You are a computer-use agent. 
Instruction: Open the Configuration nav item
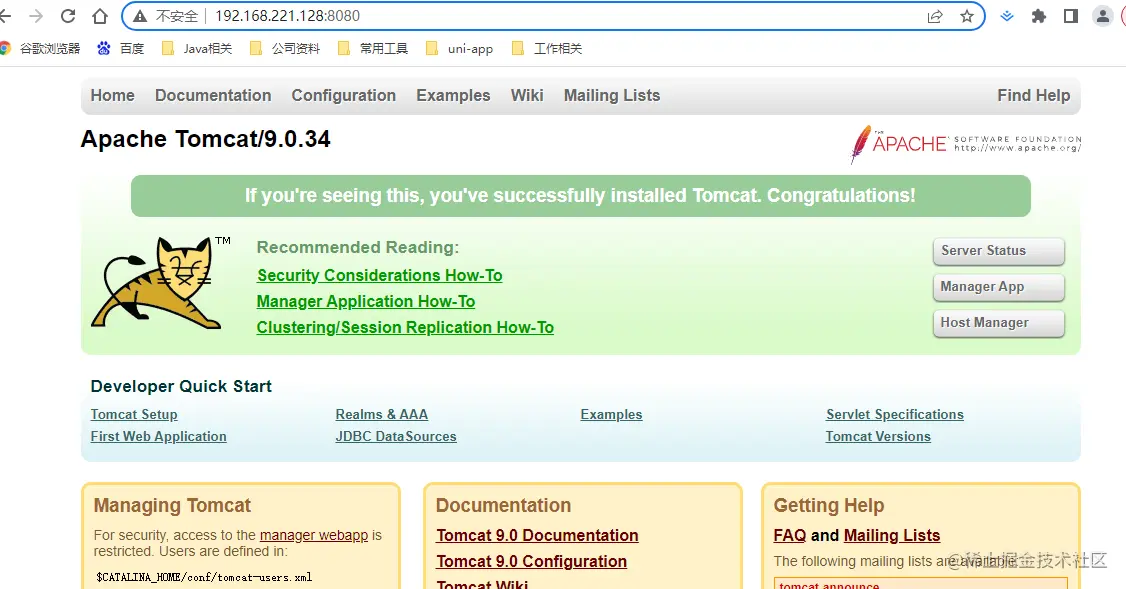[x=343, y=96]
